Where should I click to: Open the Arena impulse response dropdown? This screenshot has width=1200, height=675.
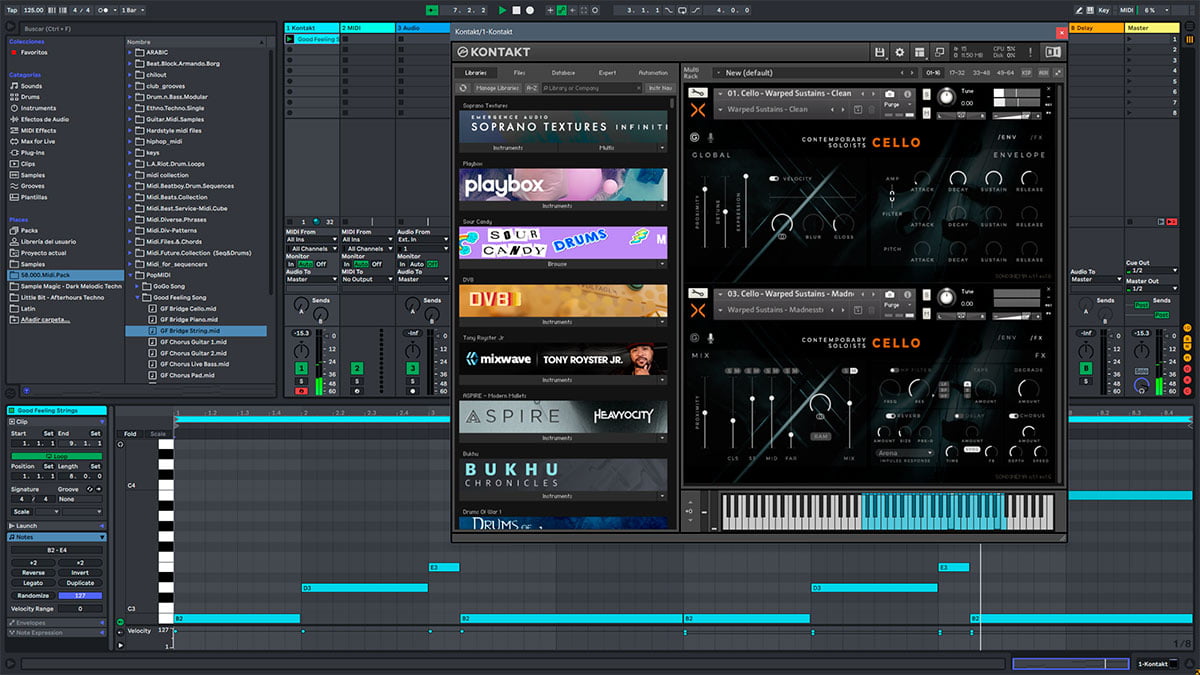[905, 453]
